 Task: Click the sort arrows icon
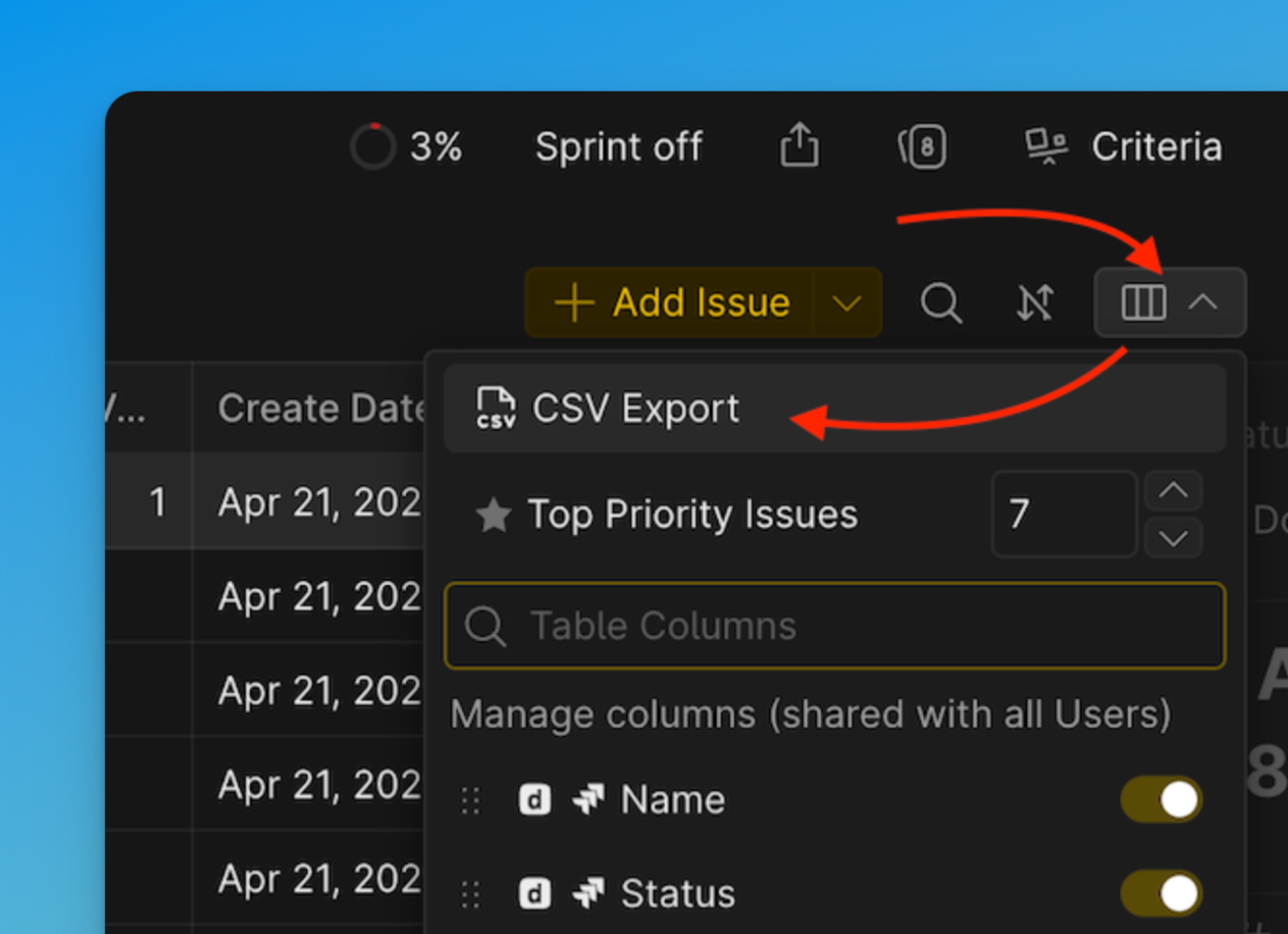point(1034,303)
